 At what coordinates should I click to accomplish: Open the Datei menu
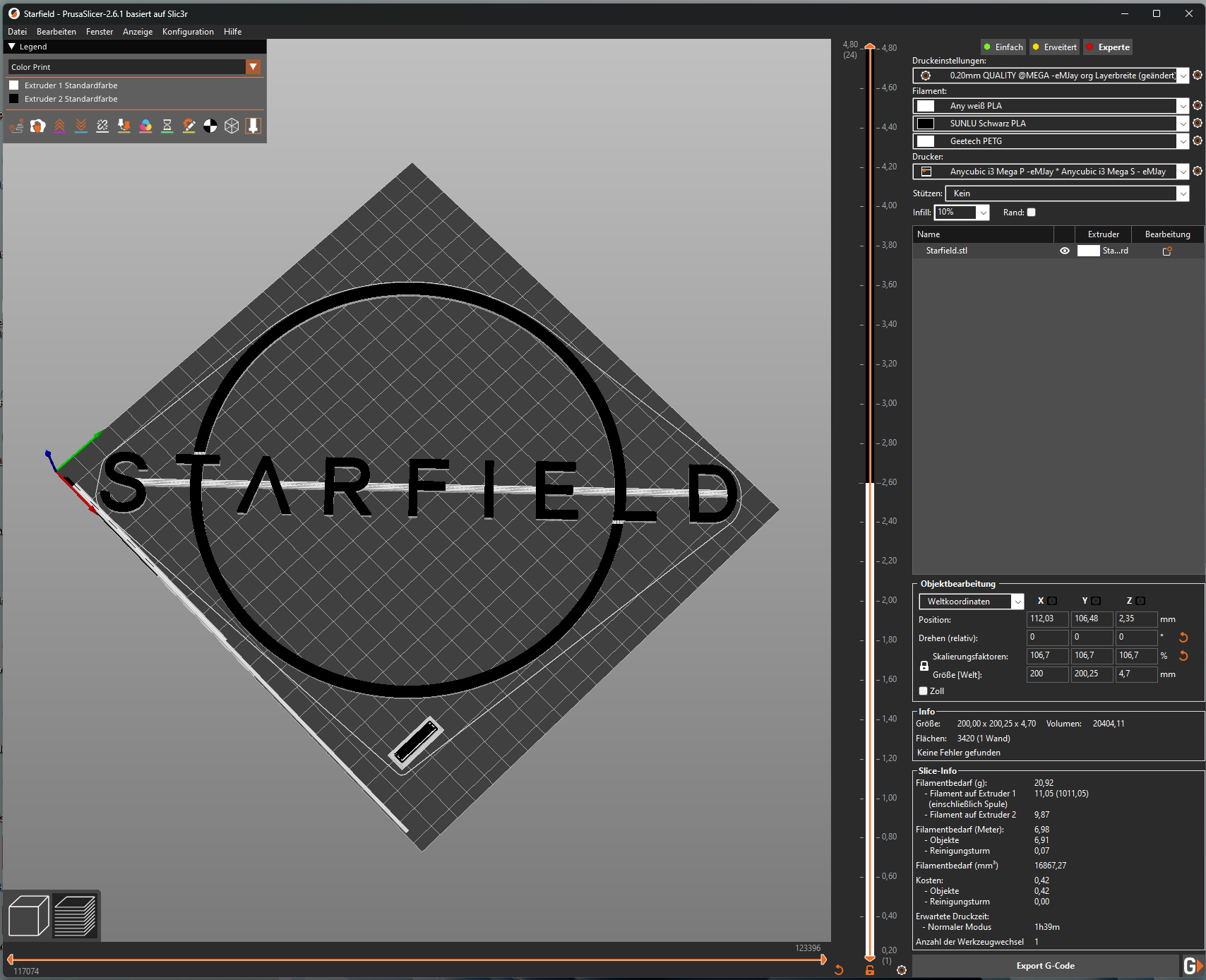(x=17, y=32)
